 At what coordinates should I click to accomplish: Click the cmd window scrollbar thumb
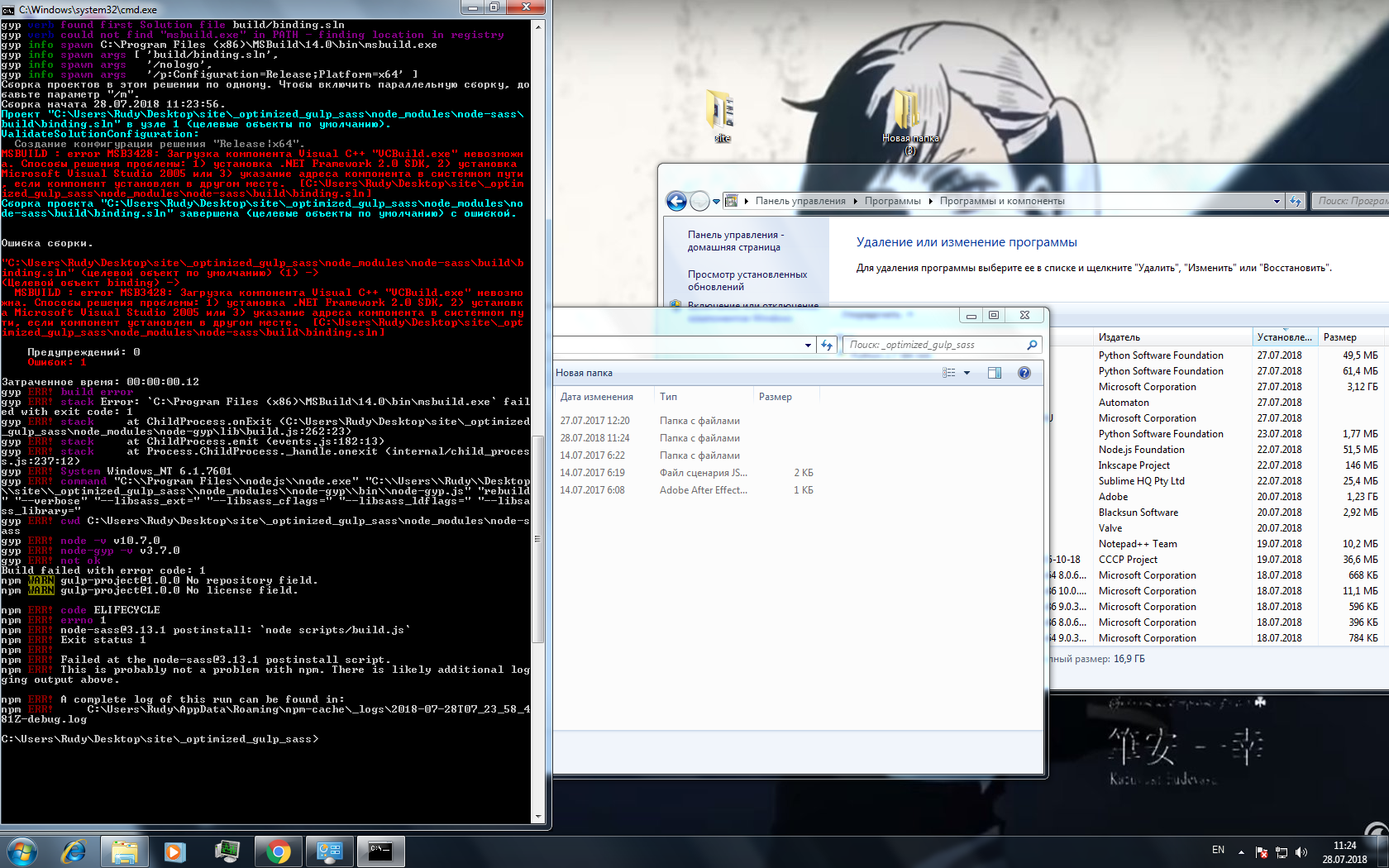click(x=538, y=539)
